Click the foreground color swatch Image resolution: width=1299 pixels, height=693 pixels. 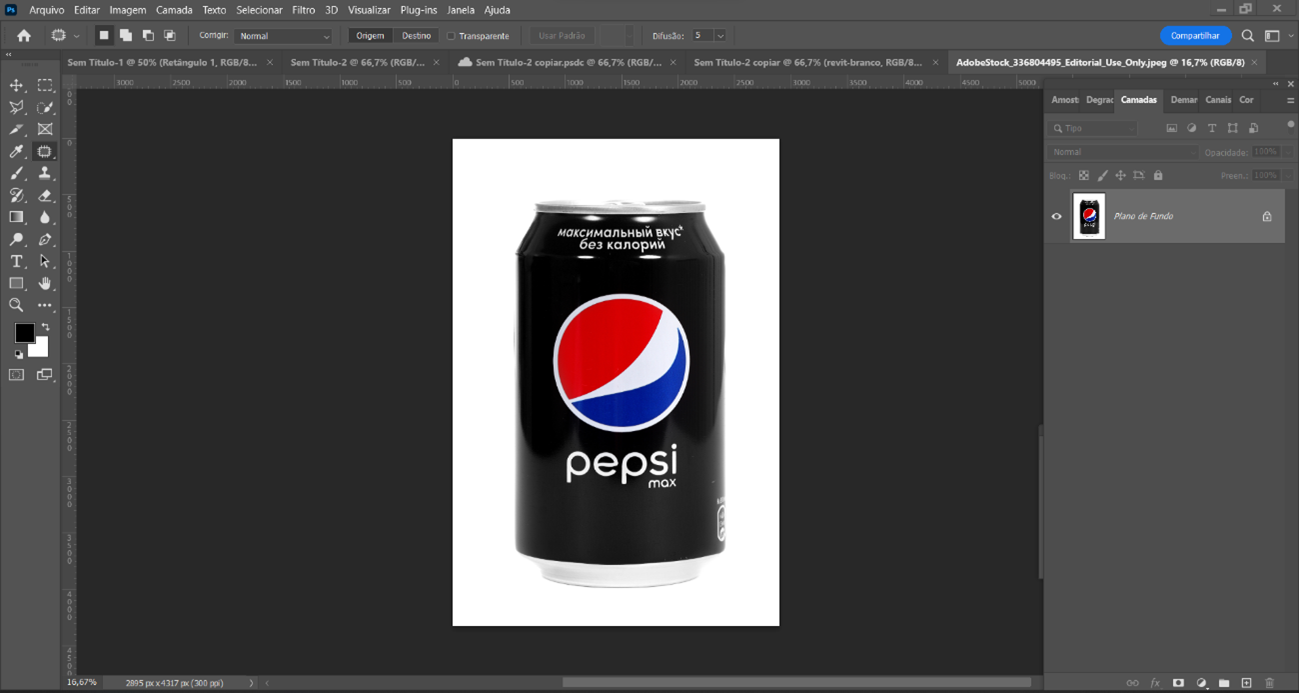tap(23, 332)
